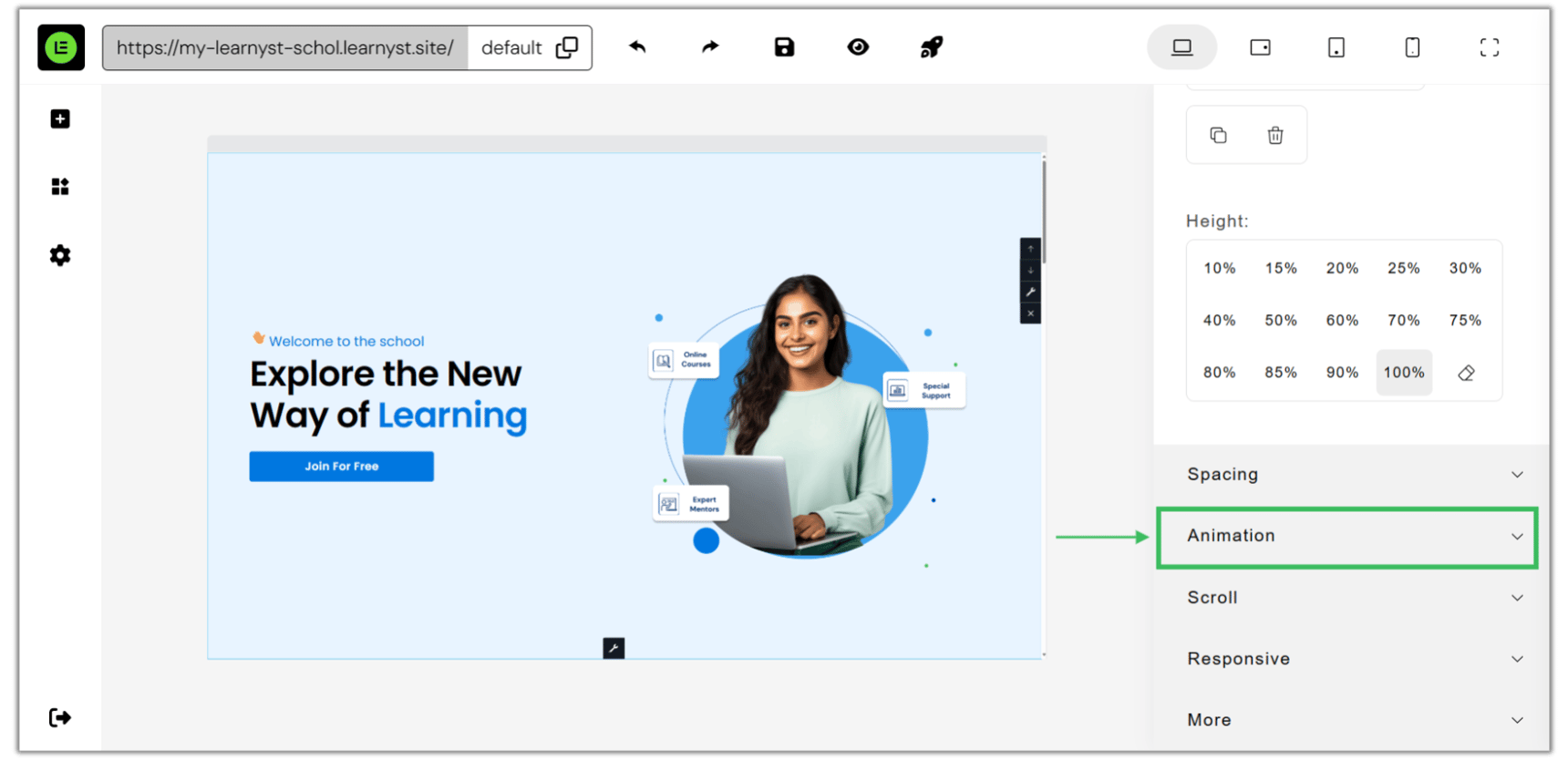Image resolution: width=1568 pixels, height=760 pixels.
Task: Select the 50% height option
Action: coord(1281,321)
